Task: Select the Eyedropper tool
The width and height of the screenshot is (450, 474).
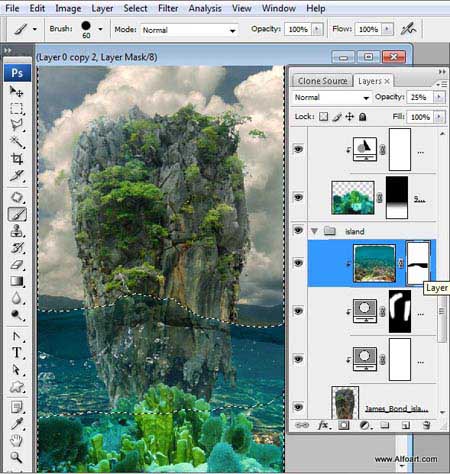Action: pyautogui.click(x=16, y=424)
